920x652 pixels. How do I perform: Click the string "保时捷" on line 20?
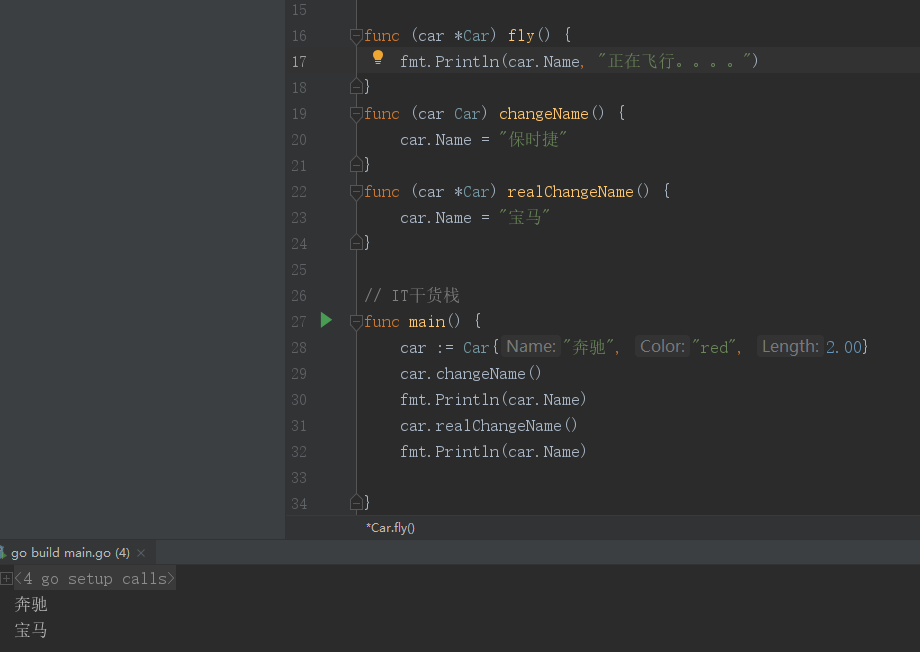coord(533,140)
